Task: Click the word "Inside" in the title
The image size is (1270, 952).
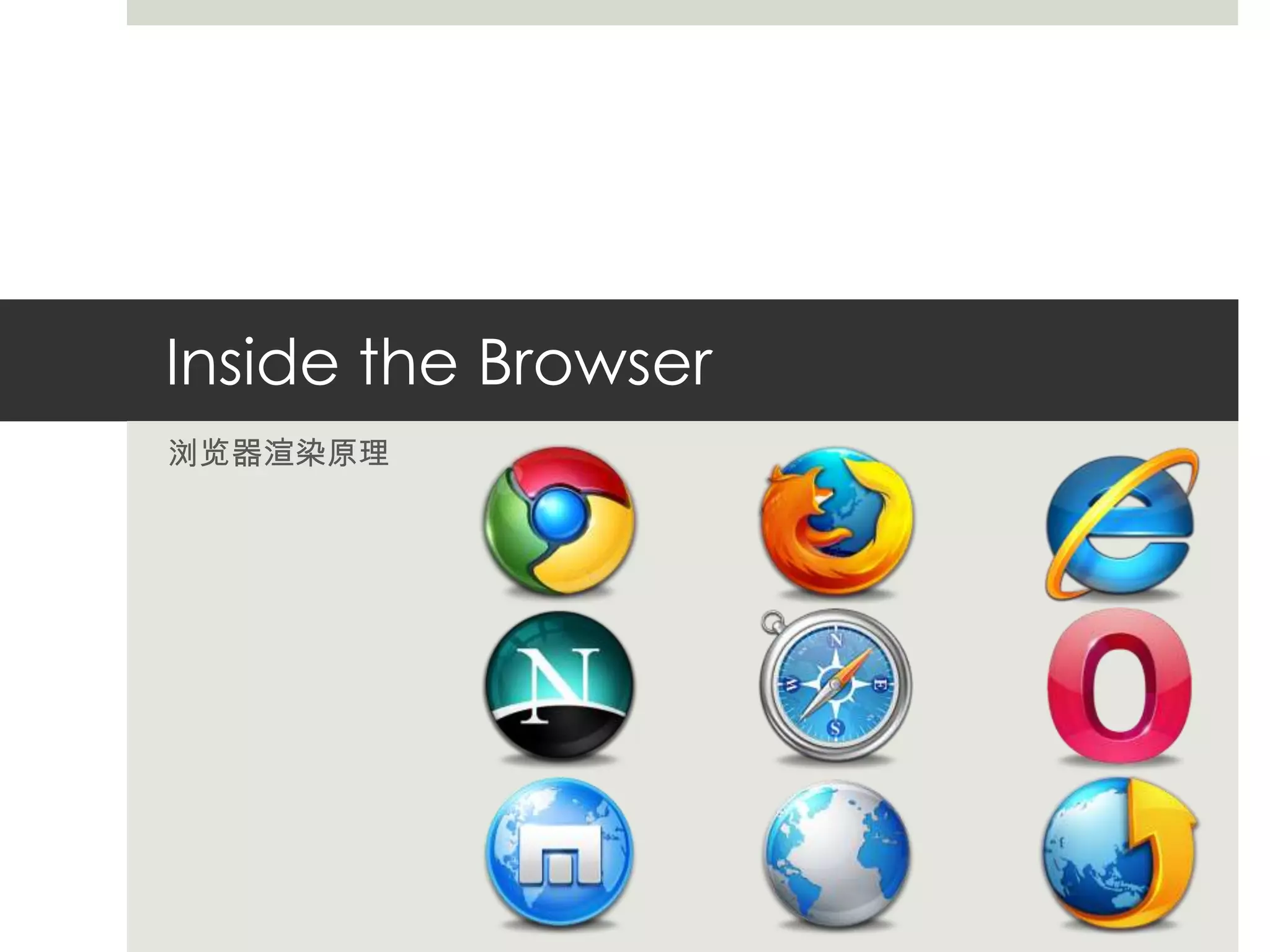Action: point(252,363)
